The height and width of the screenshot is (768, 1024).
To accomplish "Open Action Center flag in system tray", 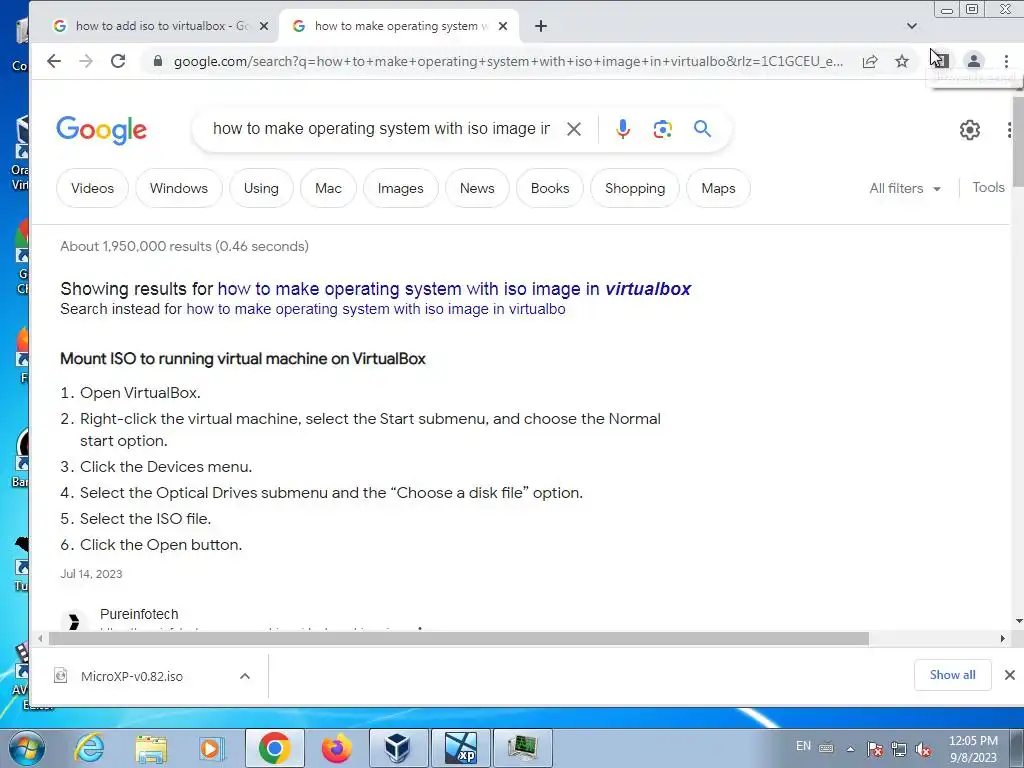I will (x=875, y=749).
